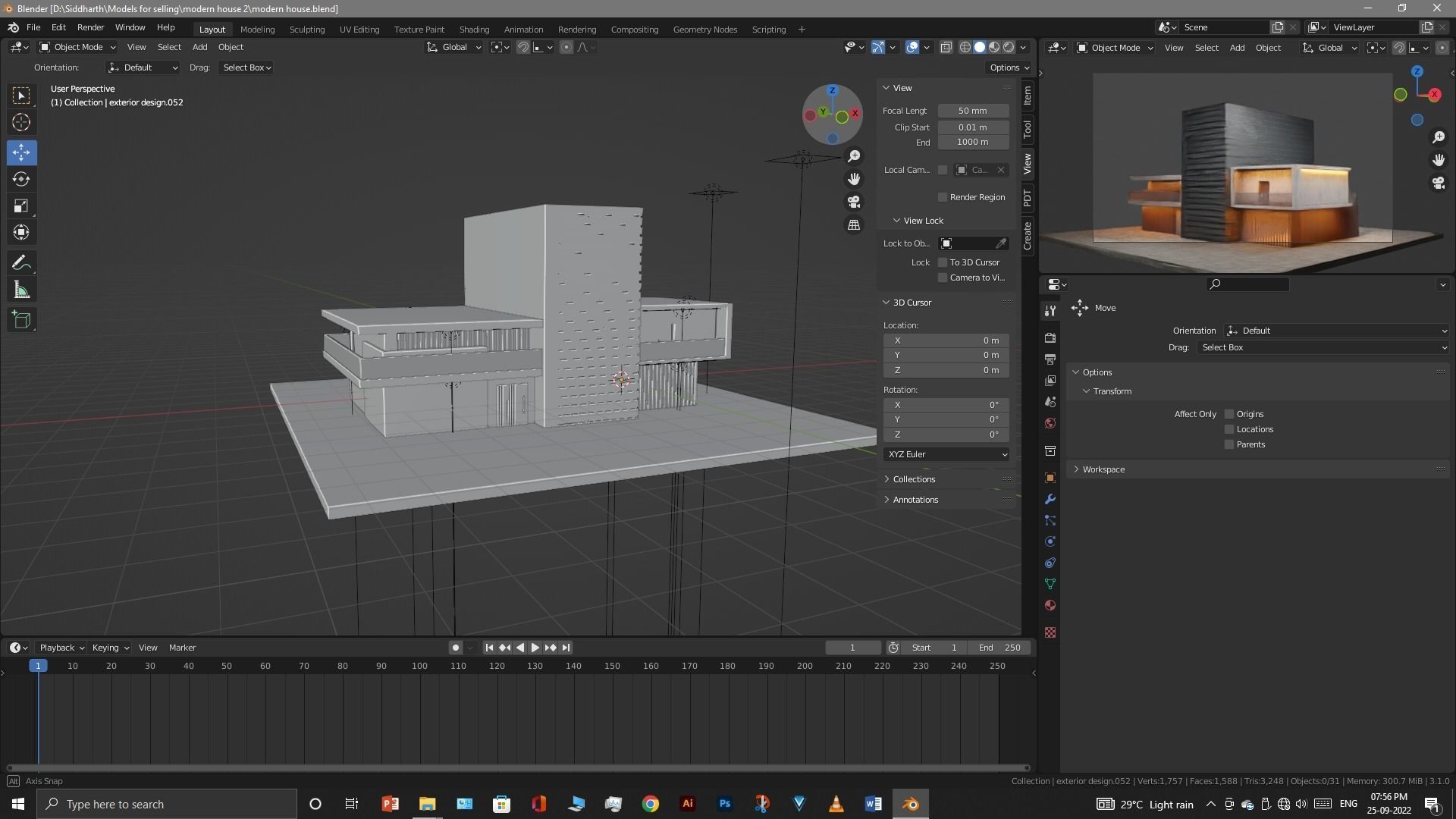The height and width of the screenshot is (819, 1456).
Task: Select the Add Cube tool
Action: click(x=21, y=320)
